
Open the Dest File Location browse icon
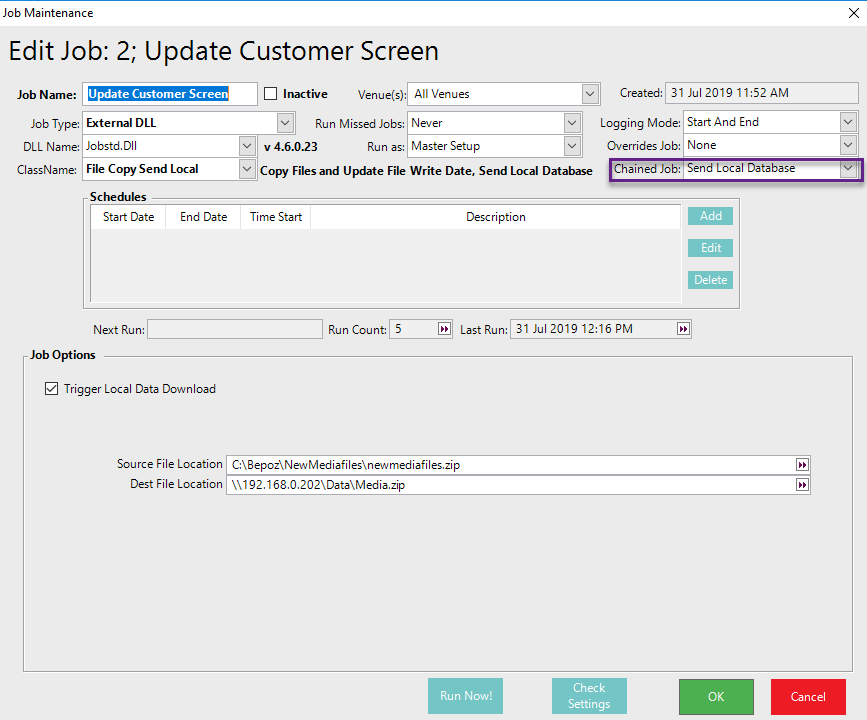[x=801, y=485]
